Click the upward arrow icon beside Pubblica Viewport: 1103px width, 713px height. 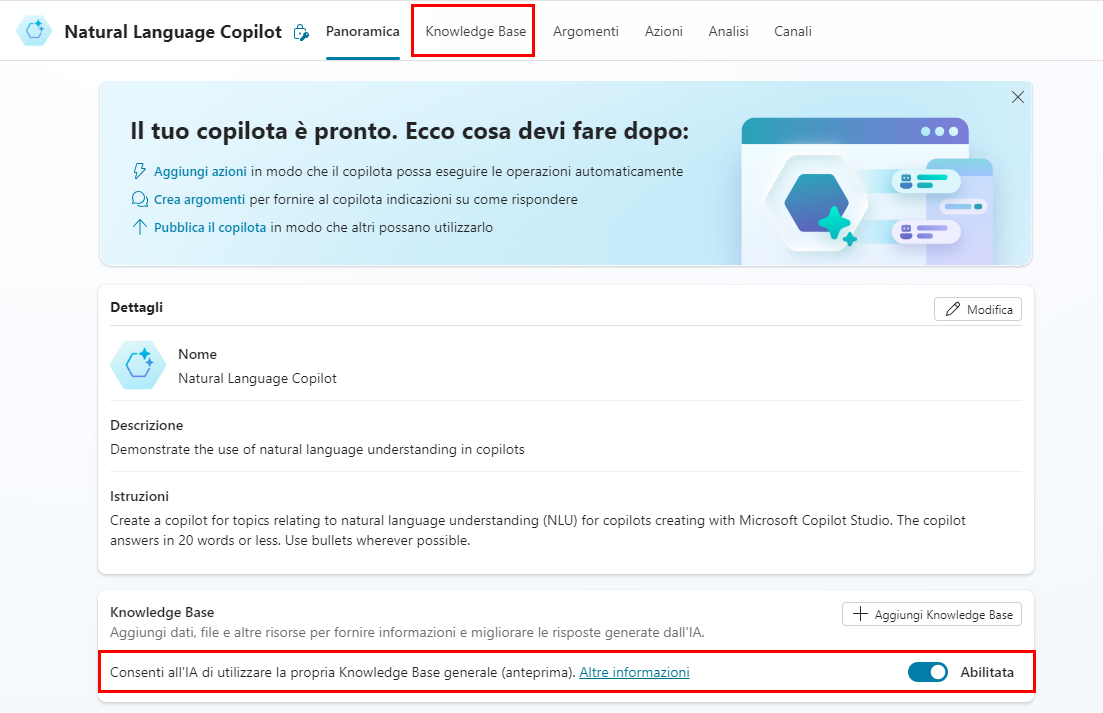click(140, 227)
